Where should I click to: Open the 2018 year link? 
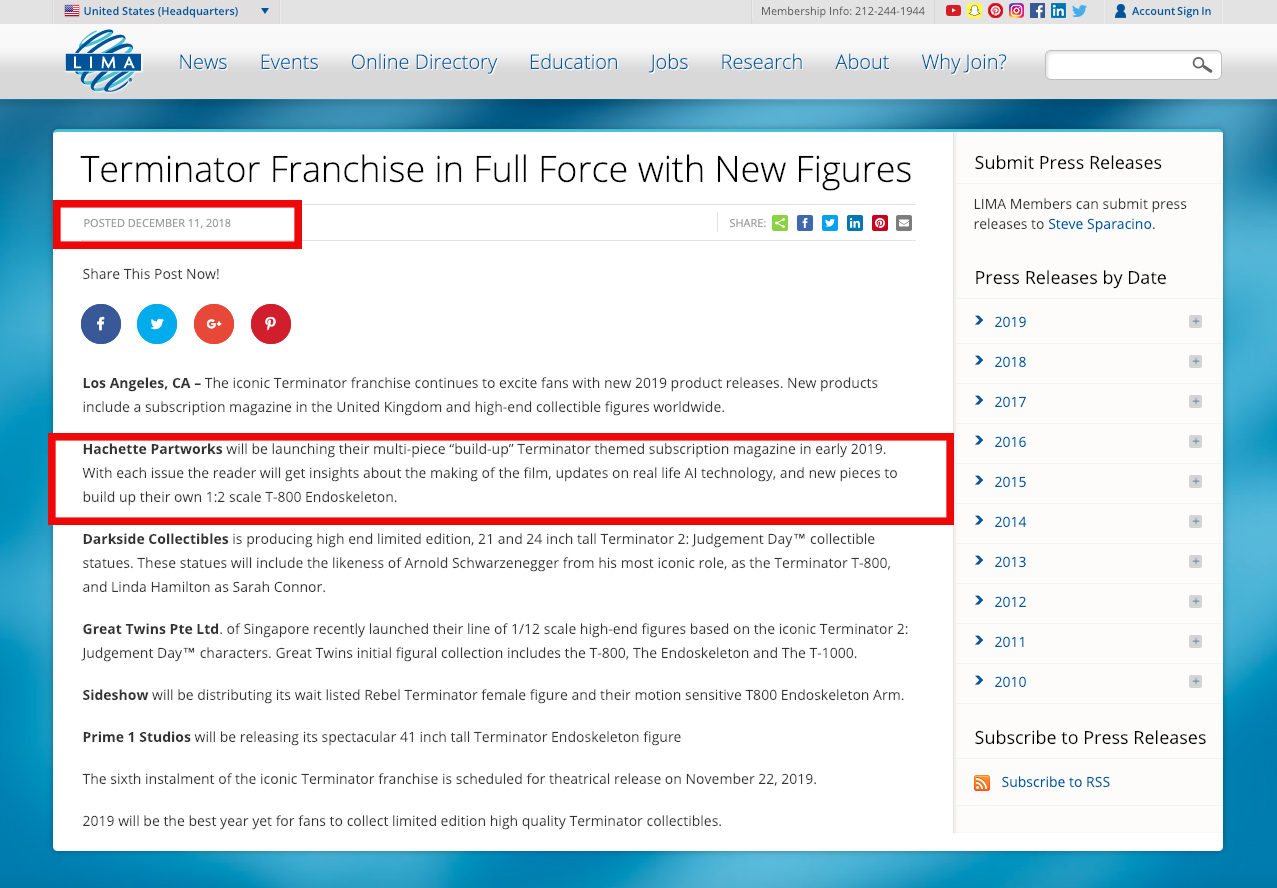click(x=1010, y=362)
